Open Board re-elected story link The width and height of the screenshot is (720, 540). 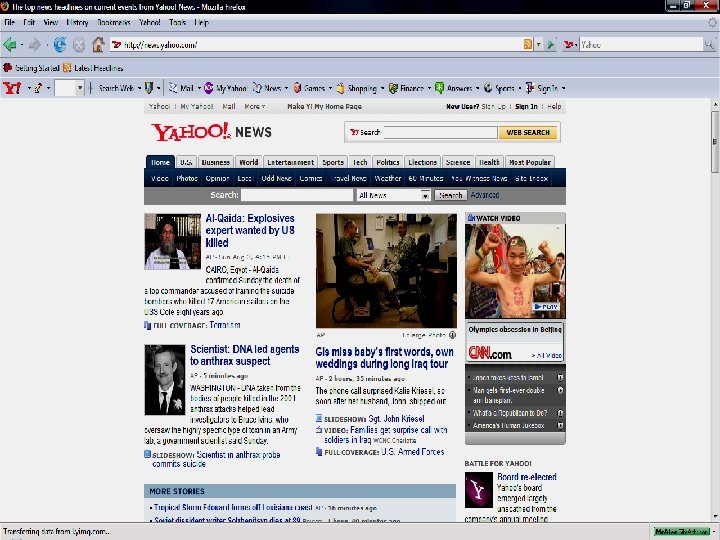[527, 477]
